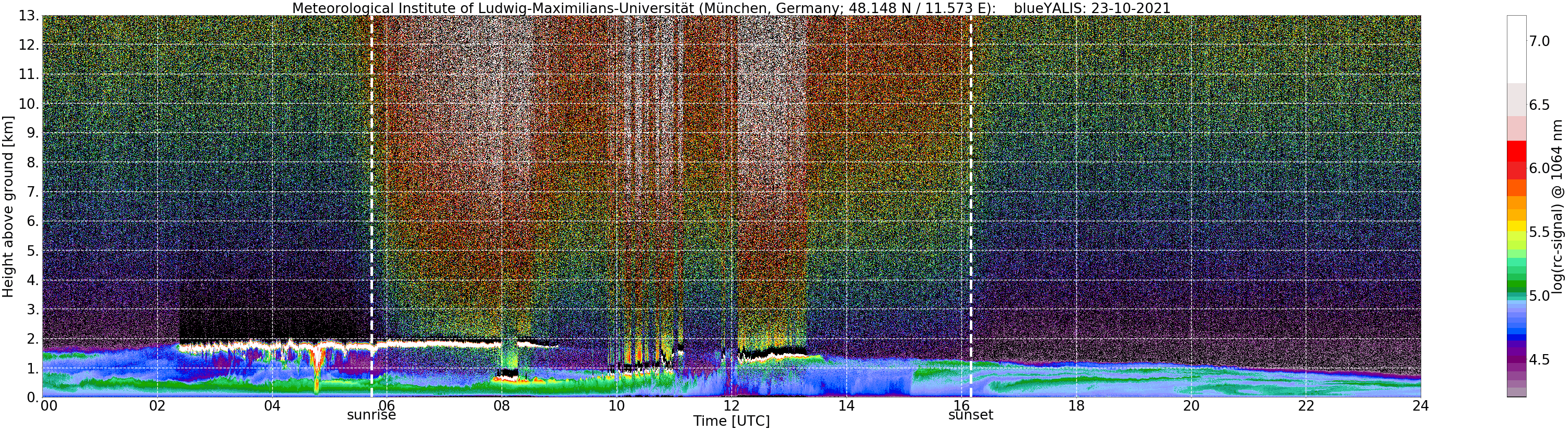Click the time axis tick label 12

pos(731,405)
